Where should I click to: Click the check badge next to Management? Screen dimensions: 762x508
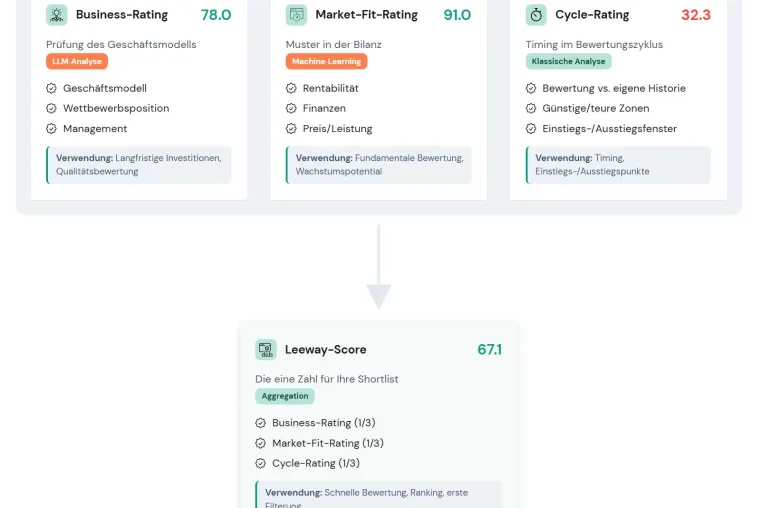52,129
